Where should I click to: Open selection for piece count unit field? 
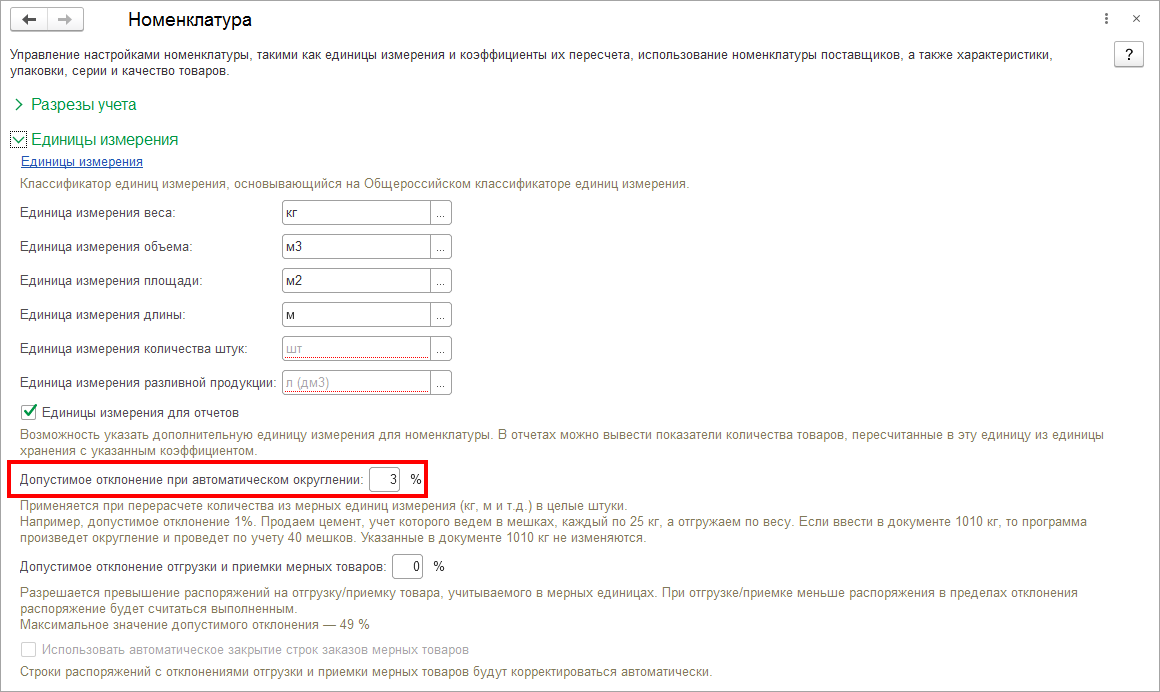(441, 349)
